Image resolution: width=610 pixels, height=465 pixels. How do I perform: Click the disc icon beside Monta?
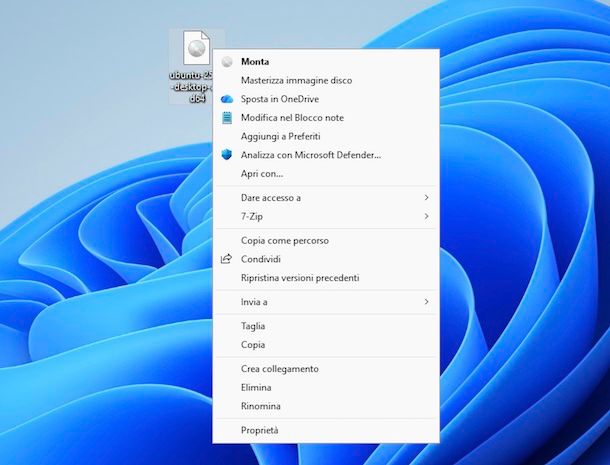click(x=227, y=62)
